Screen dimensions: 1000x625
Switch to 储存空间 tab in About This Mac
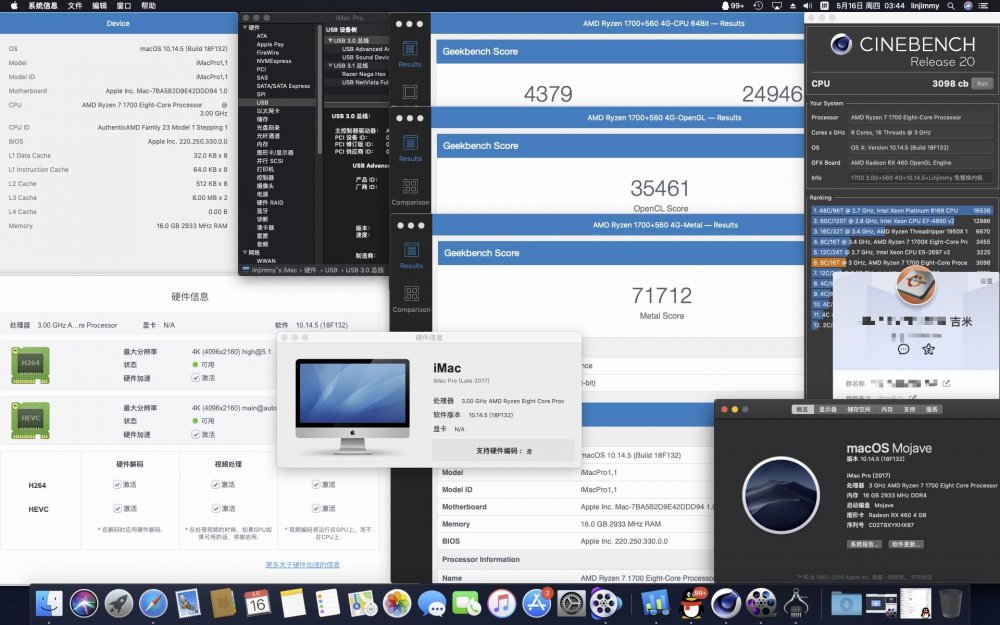[859, 409]
